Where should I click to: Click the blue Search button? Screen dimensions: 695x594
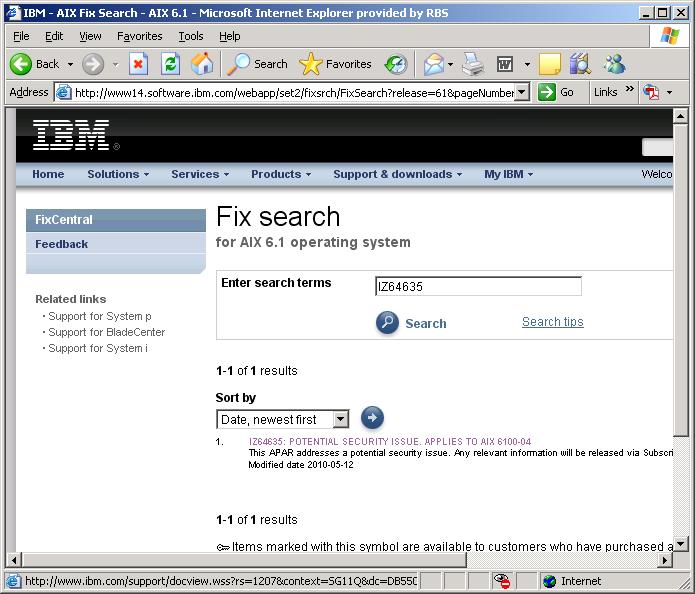click(411, 323)
